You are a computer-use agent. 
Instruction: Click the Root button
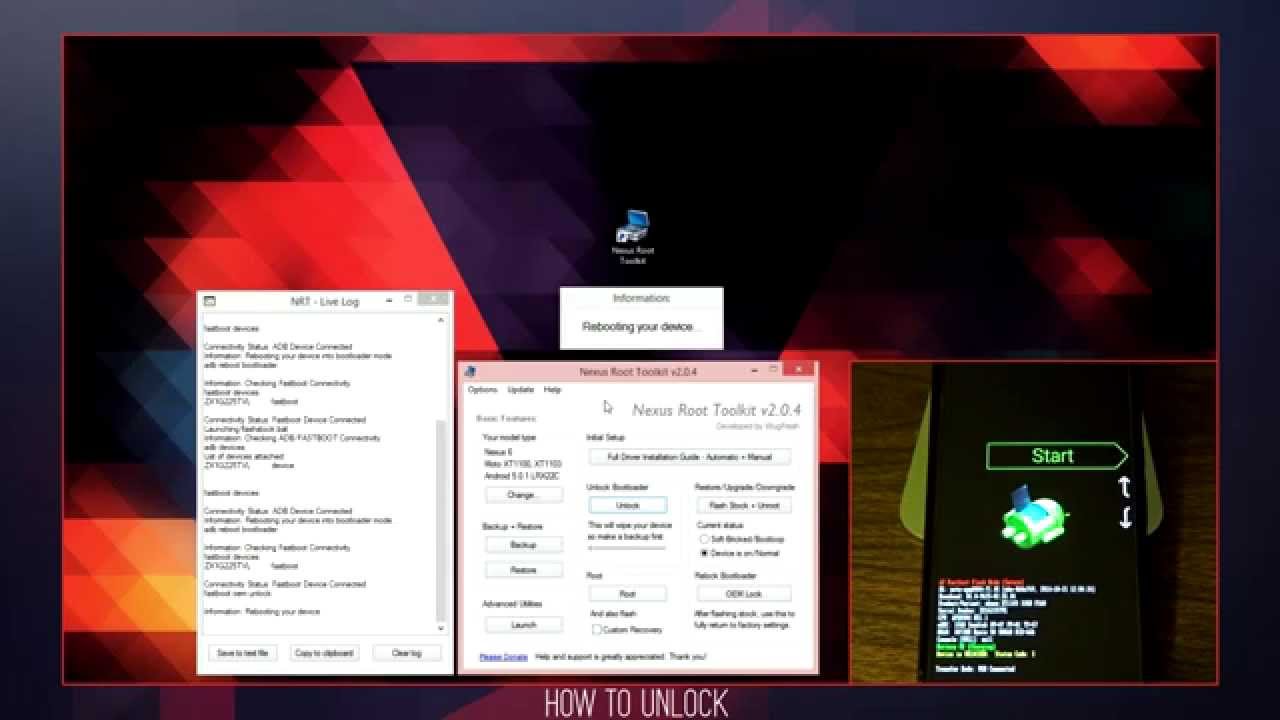[628, 594]
